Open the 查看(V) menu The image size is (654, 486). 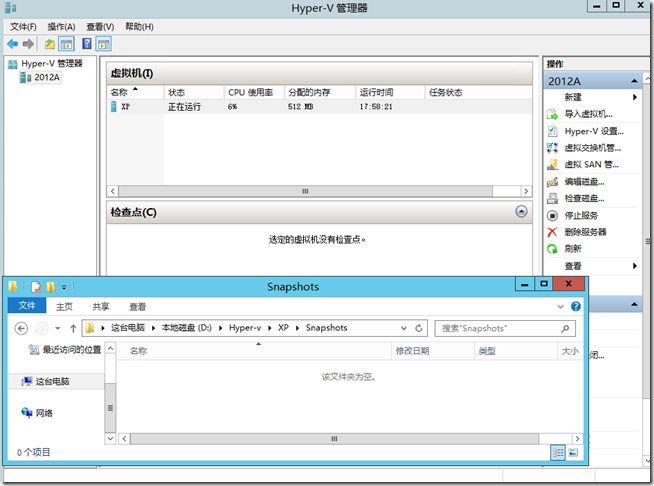[x=100, y=27]
